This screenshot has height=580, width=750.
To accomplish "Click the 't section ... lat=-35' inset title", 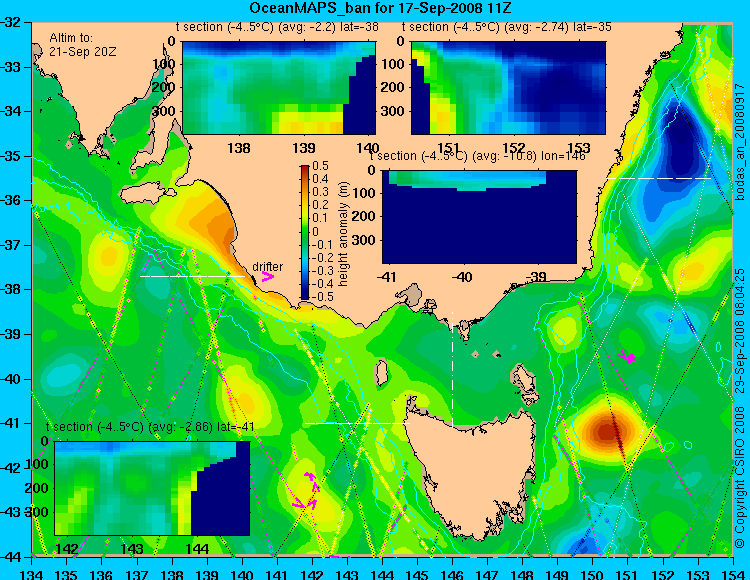I will [506, 27].
